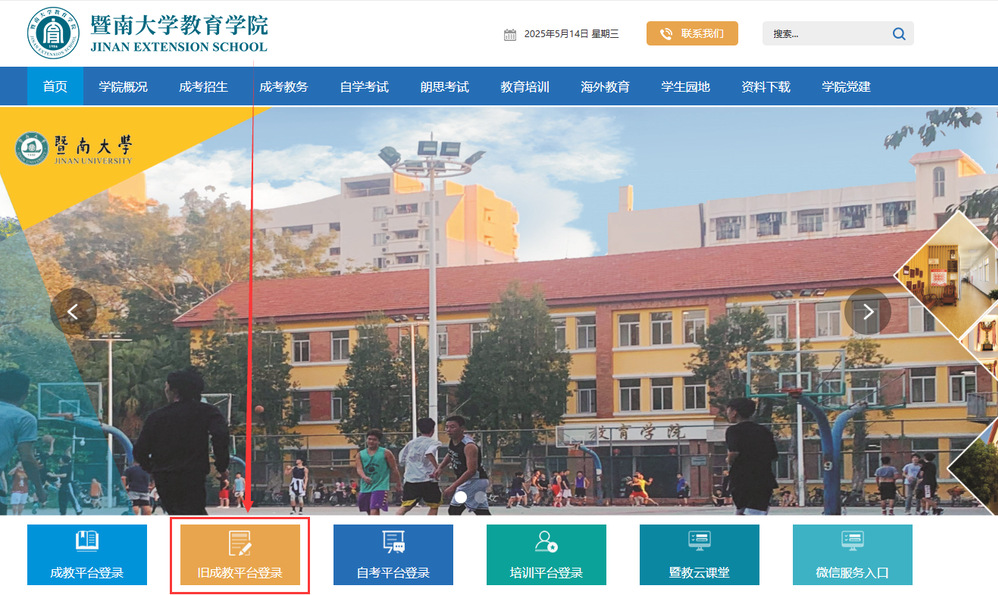
Task: Click the calendar icon beside the date
Action: point(510,34)
